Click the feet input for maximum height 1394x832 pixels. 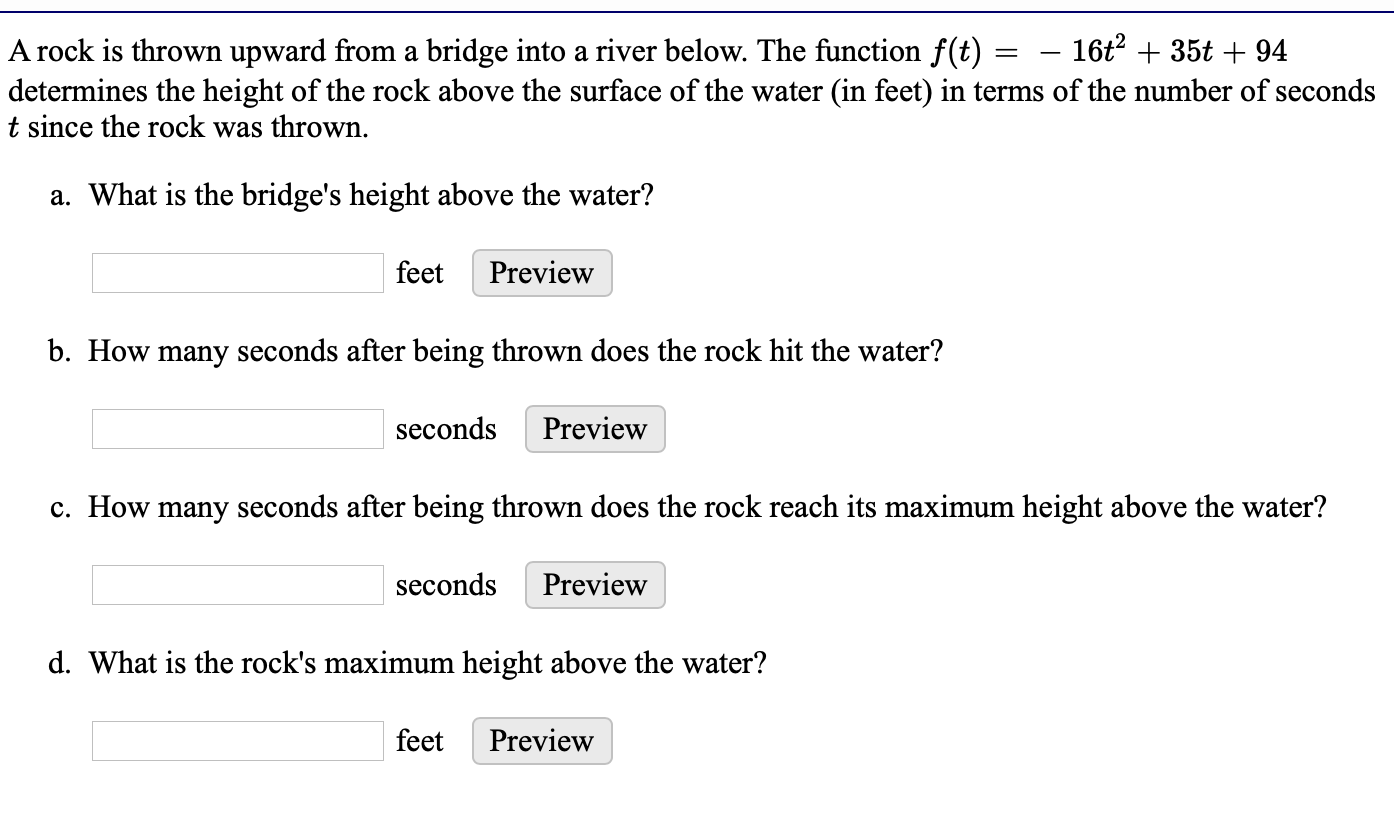pos(236,740)
